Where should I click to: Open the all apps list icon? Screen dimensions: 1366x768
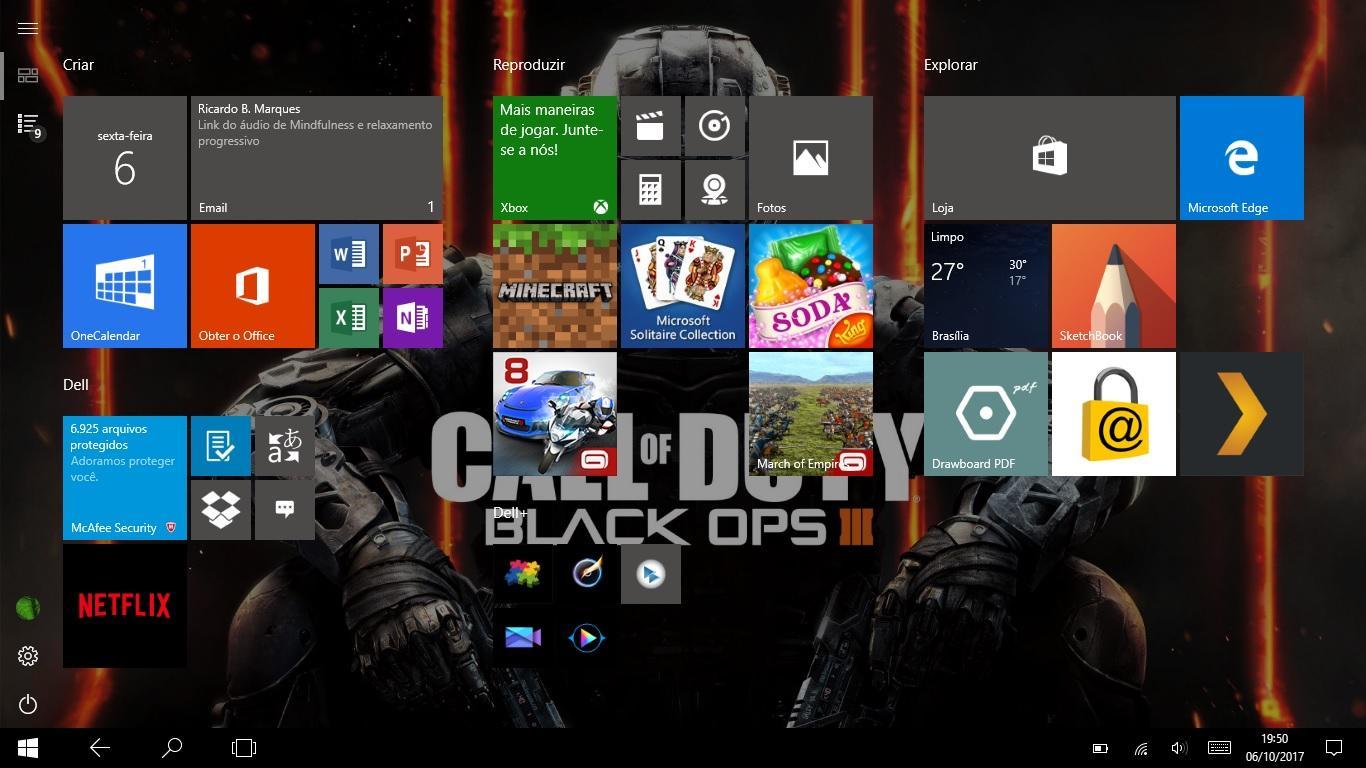pos(28,124)
